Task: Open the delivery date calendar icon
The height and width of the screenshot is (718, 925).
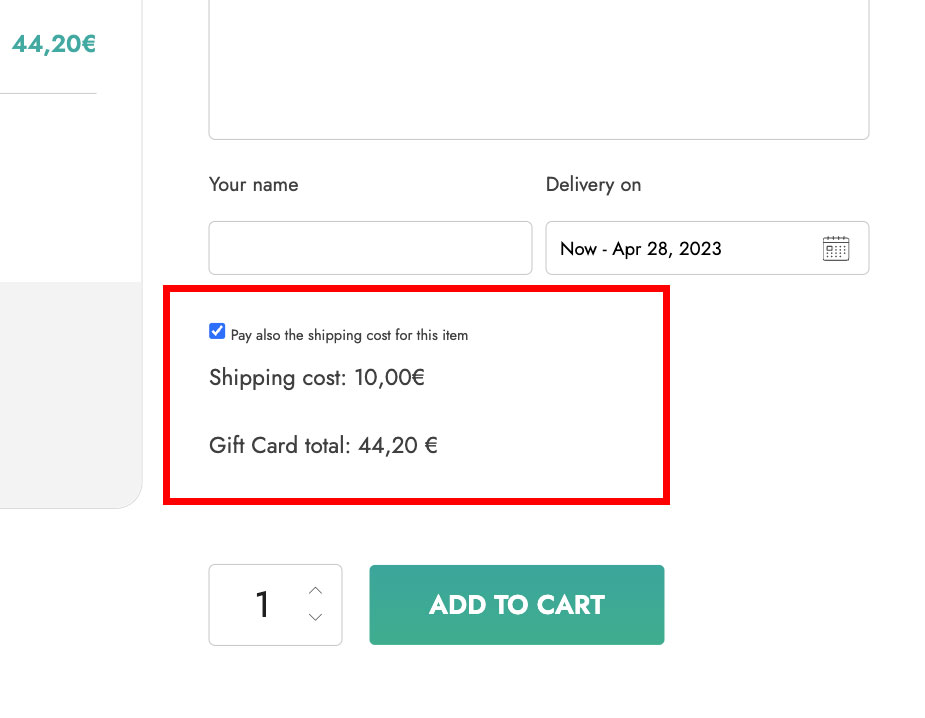Action: click(x=835, y=248)
